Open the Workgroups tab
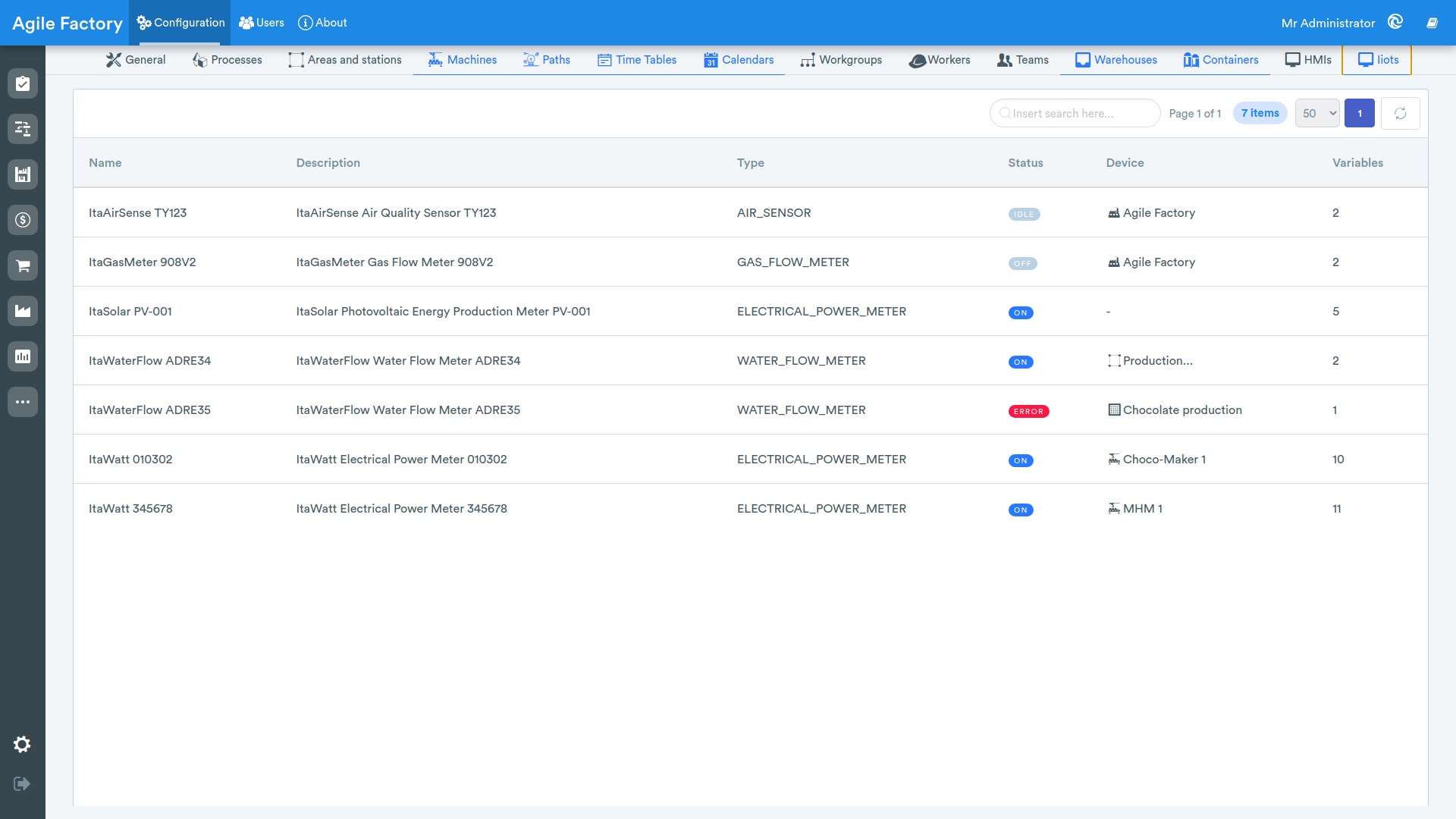This screenshot has width=1456, height=819. (x=840, y=60)
